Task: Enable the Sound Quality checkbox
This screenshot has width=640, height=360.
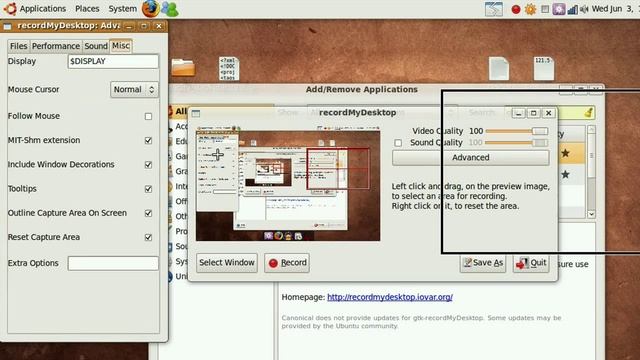Action: tap(398, 143)
